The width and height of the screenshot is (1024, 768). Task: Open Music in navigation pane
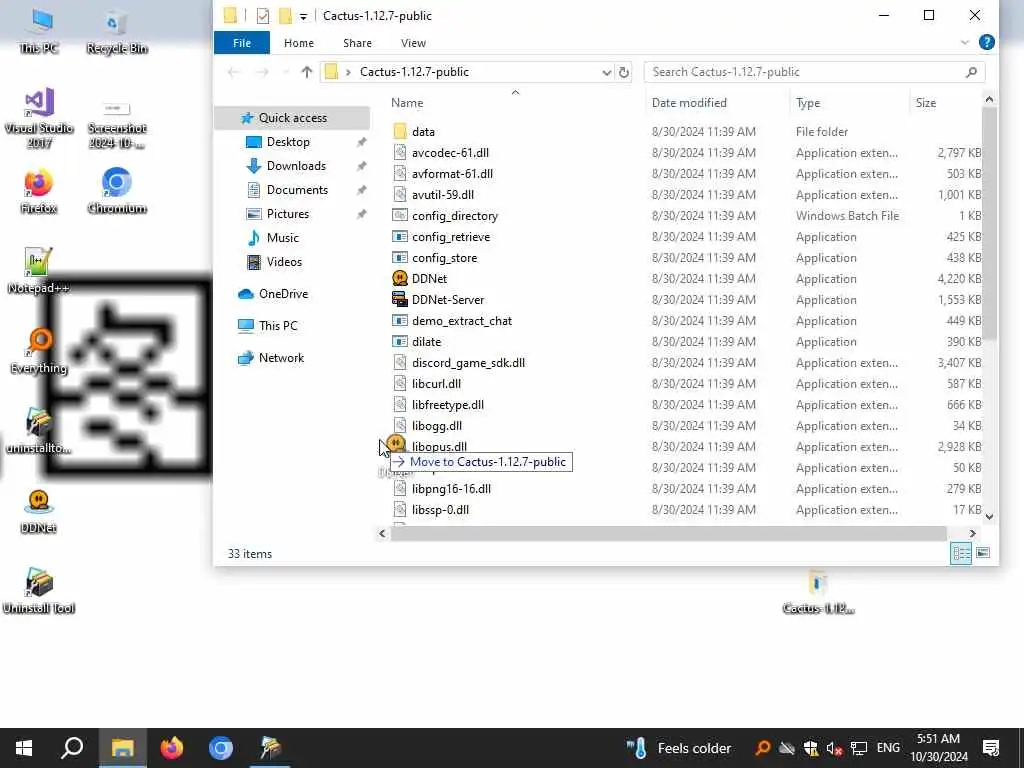(x=282, y=238)
